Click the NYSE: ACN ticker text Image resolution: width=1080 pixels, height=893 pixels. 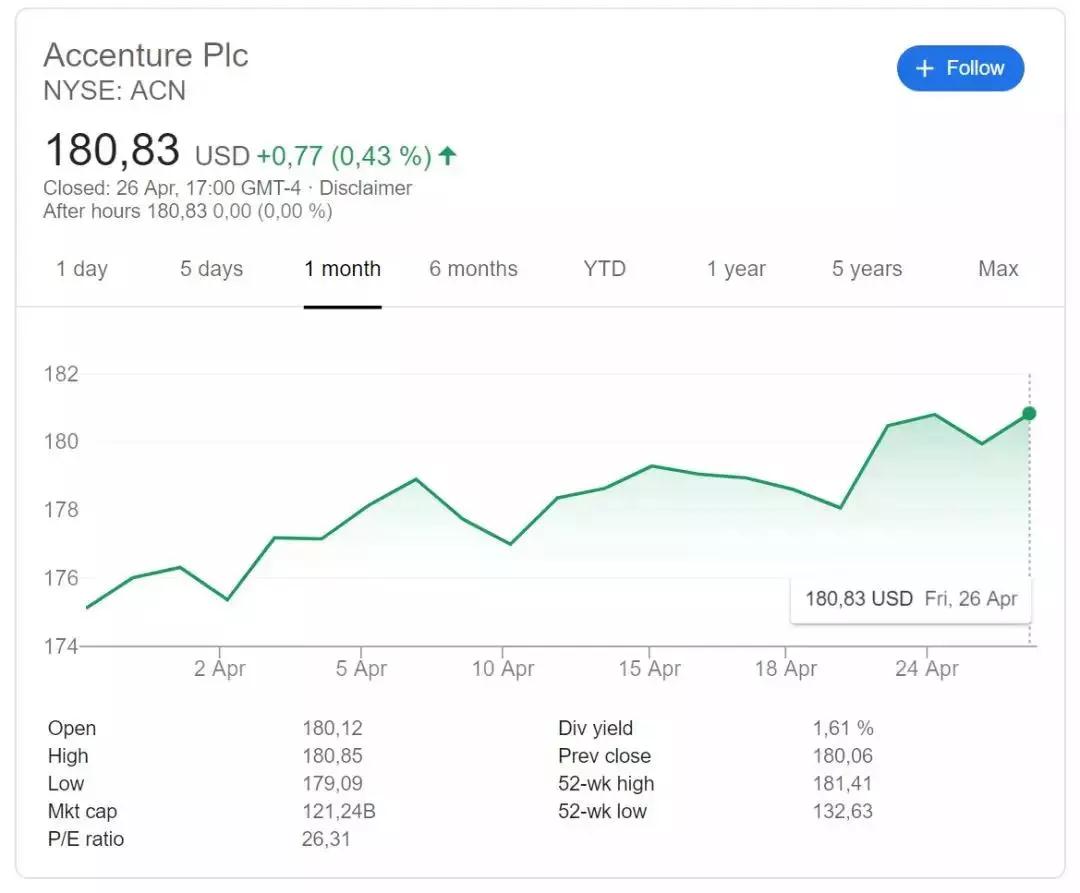115,91
